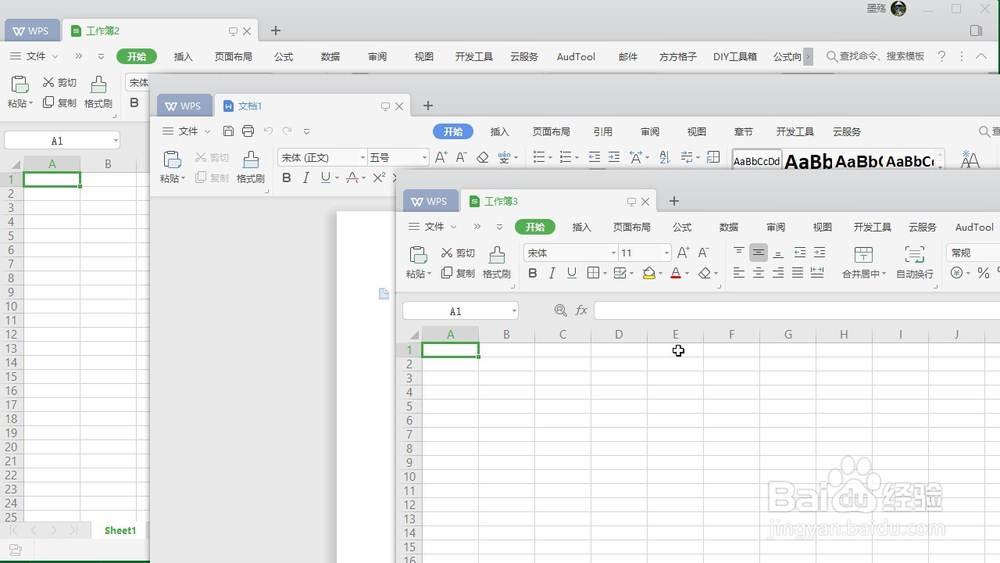
Task: Increase font size in the 工作簿3 window
Action: pos(683,252)
